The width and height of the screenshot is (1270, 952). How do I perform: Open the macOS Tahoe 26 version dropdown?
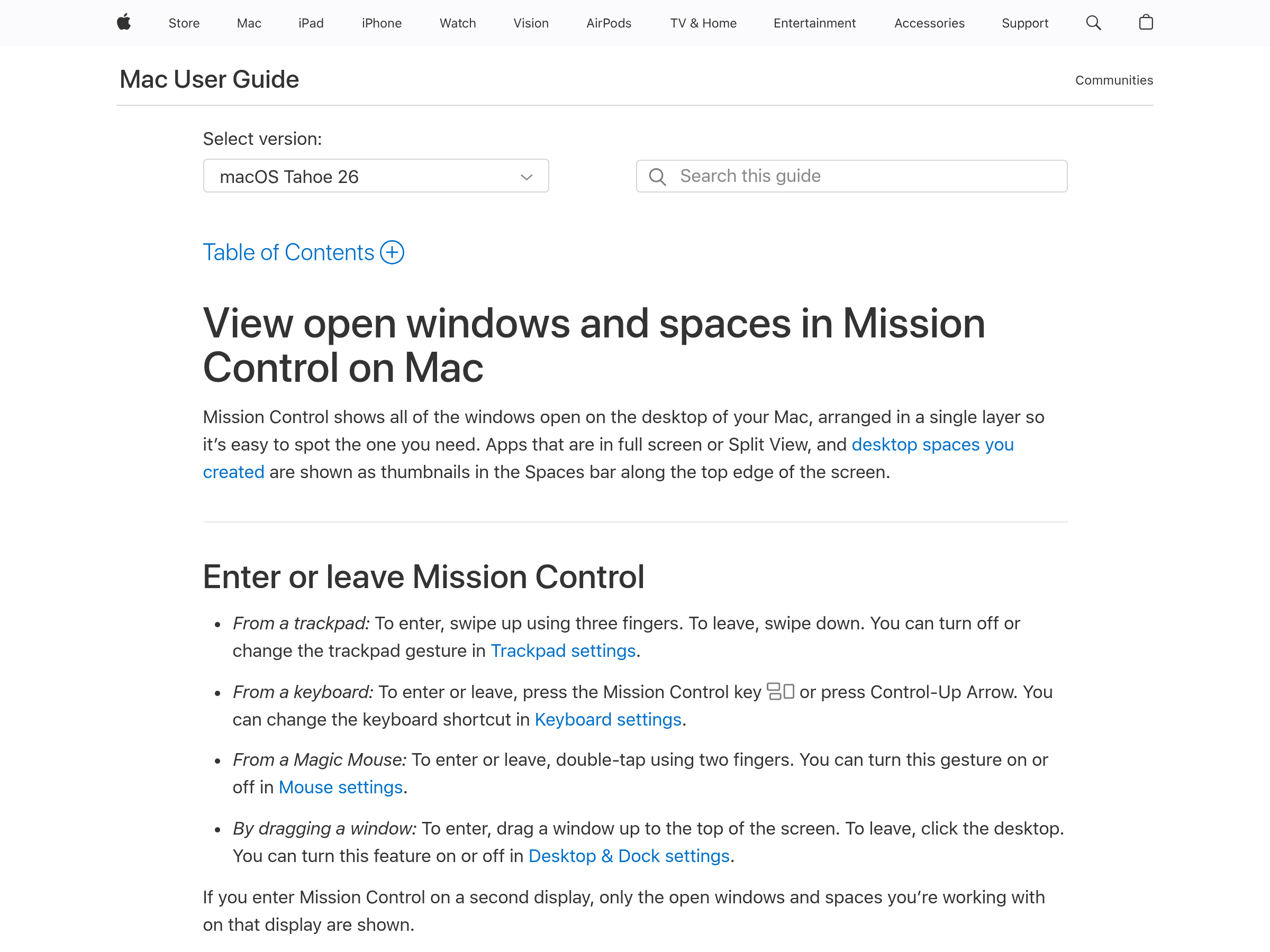(376, 176)
